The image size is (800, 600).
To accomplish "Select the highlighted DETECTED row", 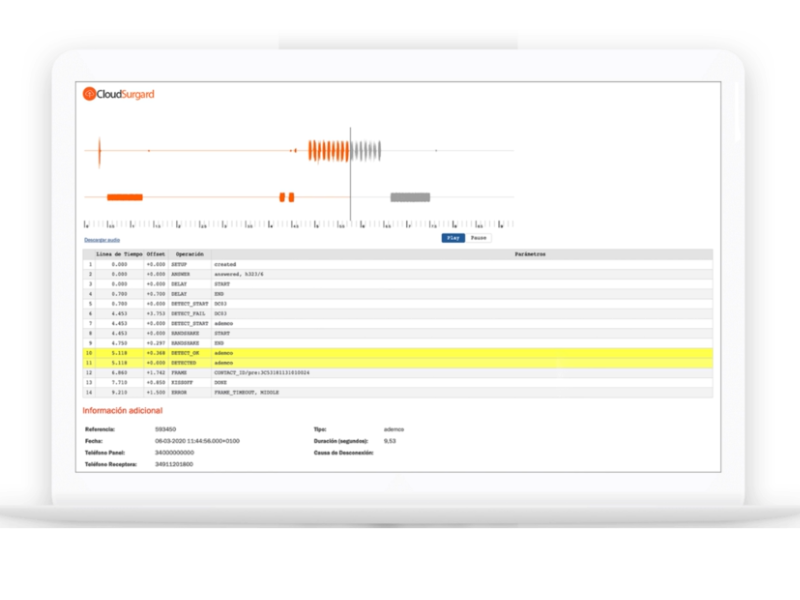I will click(x=398, y=363).
